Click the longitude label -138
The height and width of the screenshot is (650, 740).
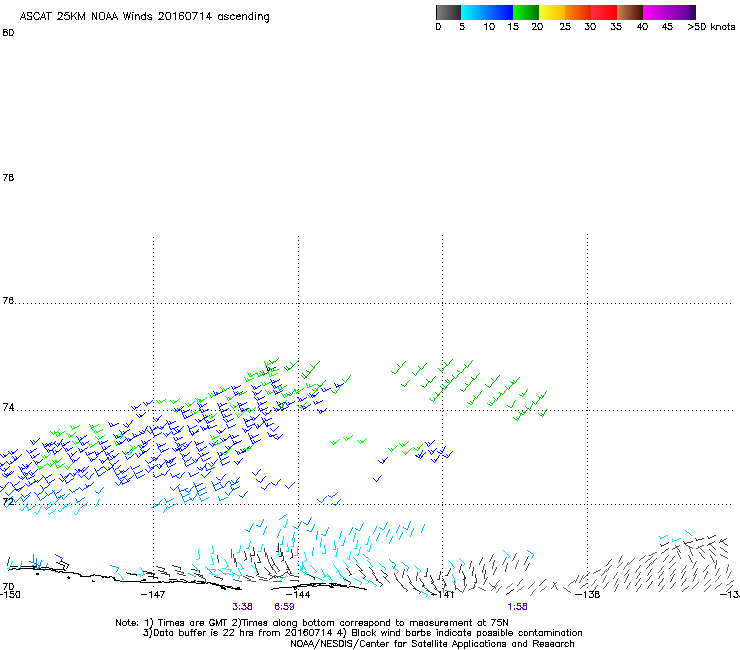point(588,595)
